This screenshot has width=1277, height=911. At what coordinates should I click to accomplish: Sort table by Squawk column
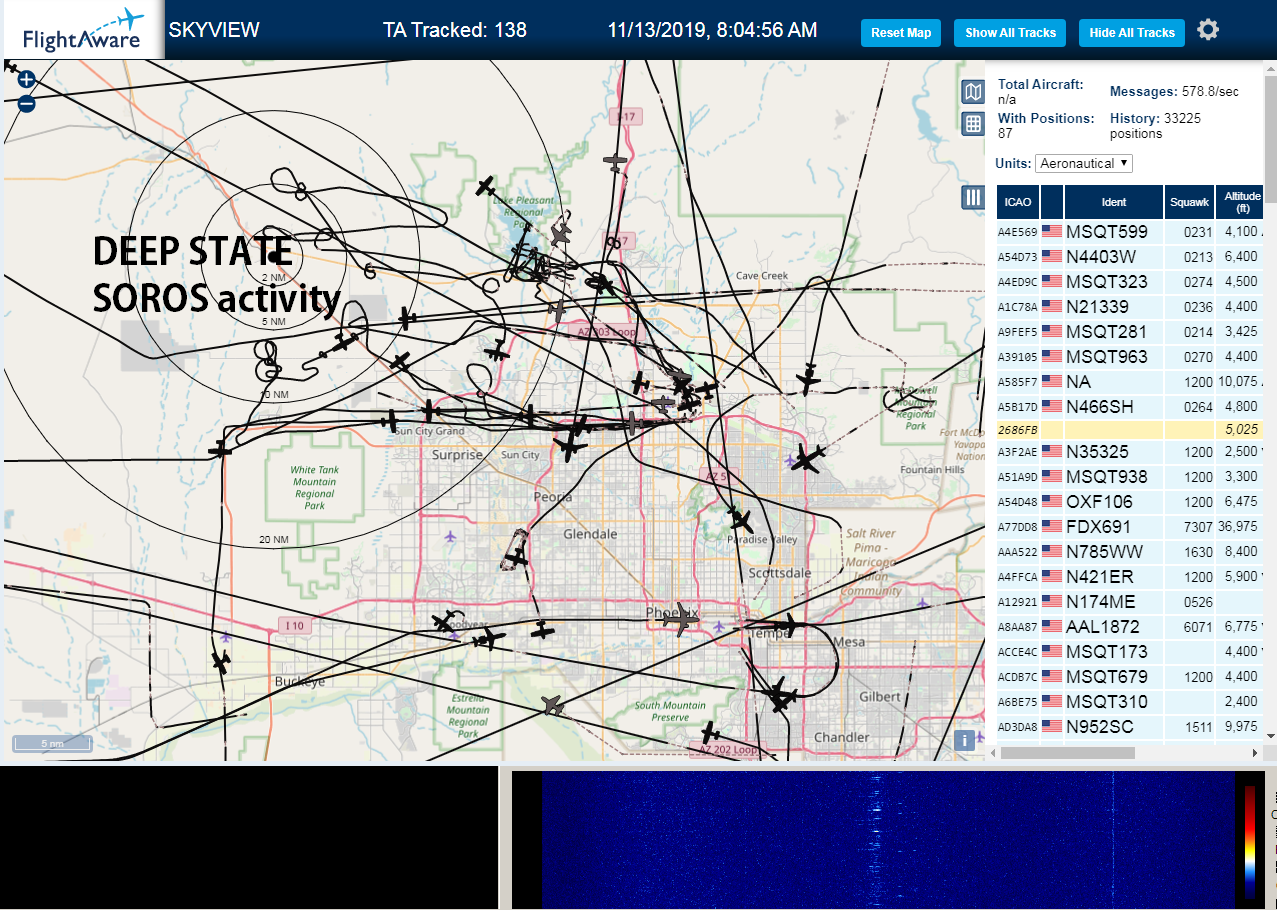1189,202
